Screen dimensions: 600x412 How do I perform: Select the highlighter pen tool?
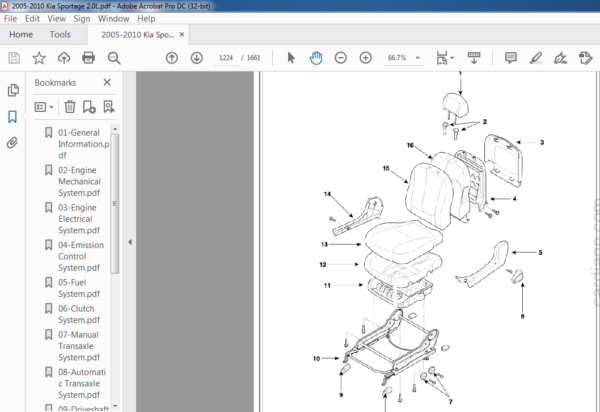536,58
